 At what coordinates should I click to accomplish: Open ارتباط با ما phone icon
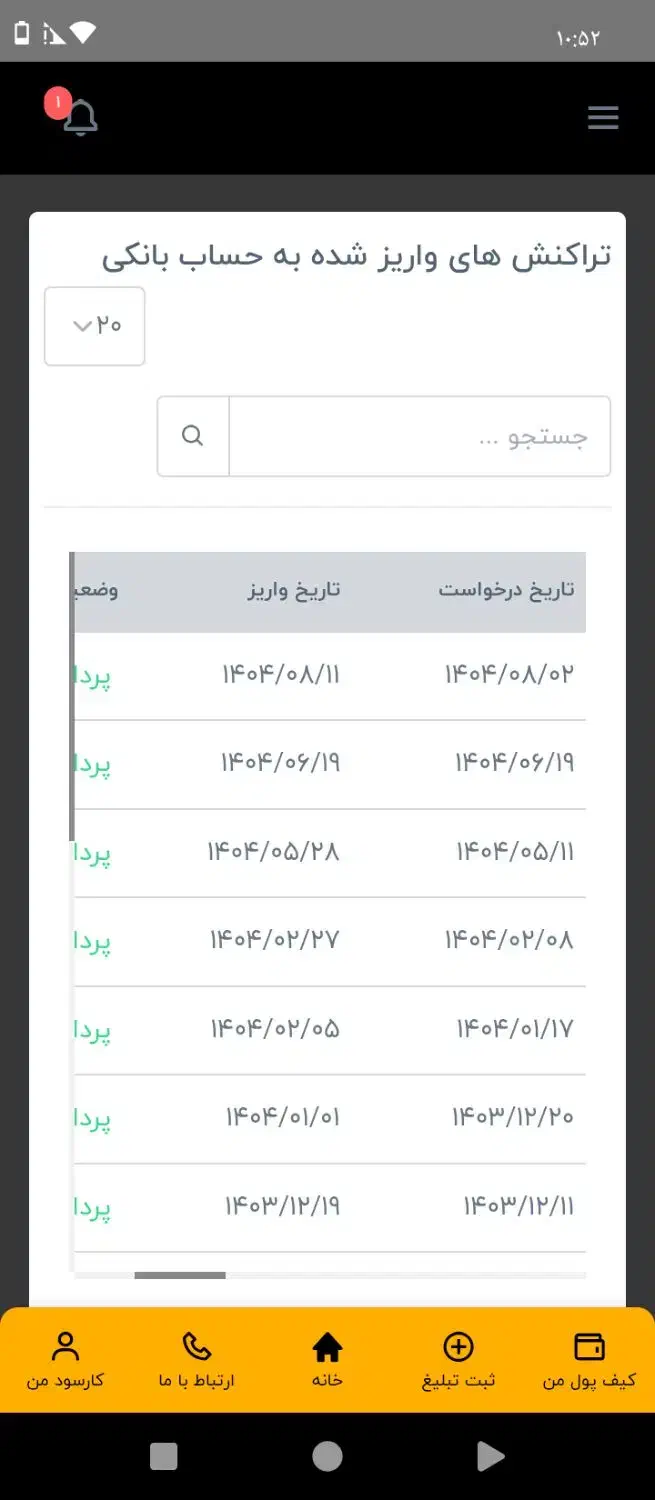pos(196,1347)
